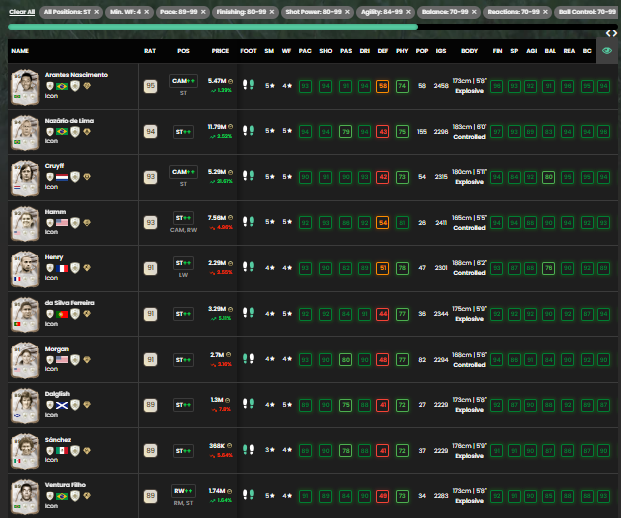
Task: Sort by POP column header
Action: click(422, 51)
